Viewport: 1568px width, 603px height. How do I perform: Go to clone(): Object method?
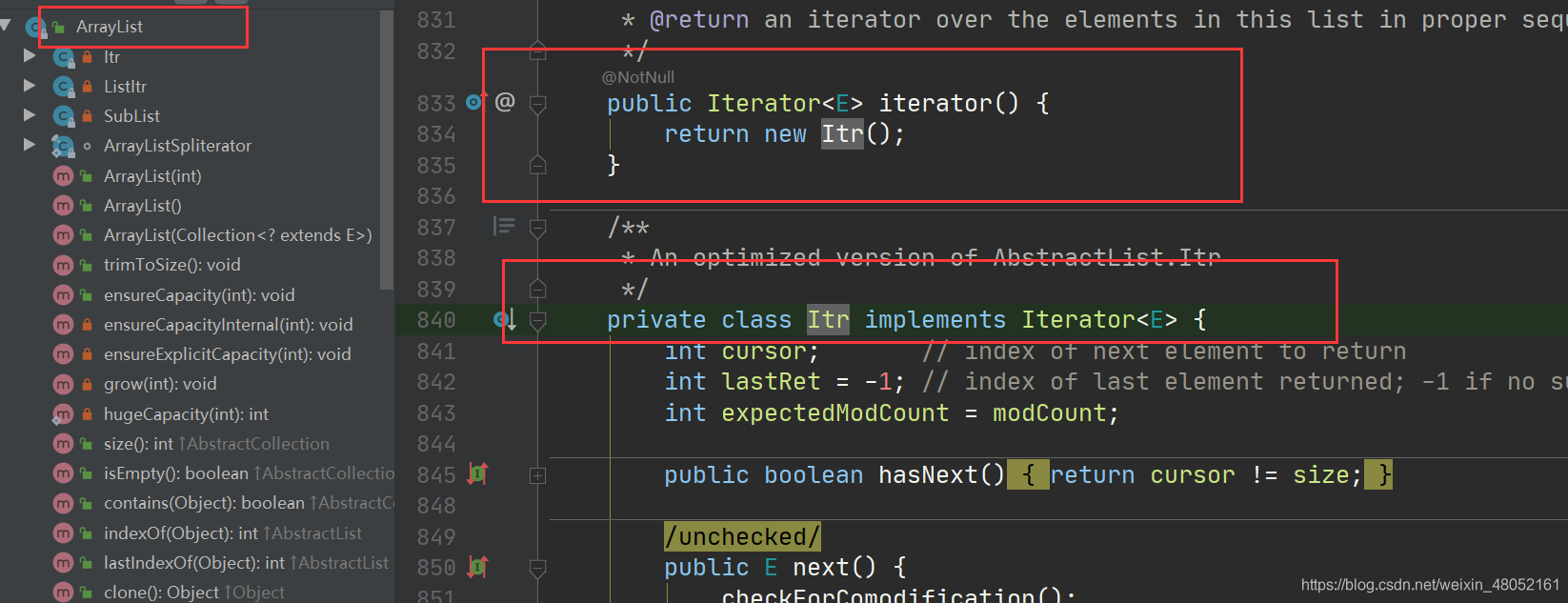point(161,593)
